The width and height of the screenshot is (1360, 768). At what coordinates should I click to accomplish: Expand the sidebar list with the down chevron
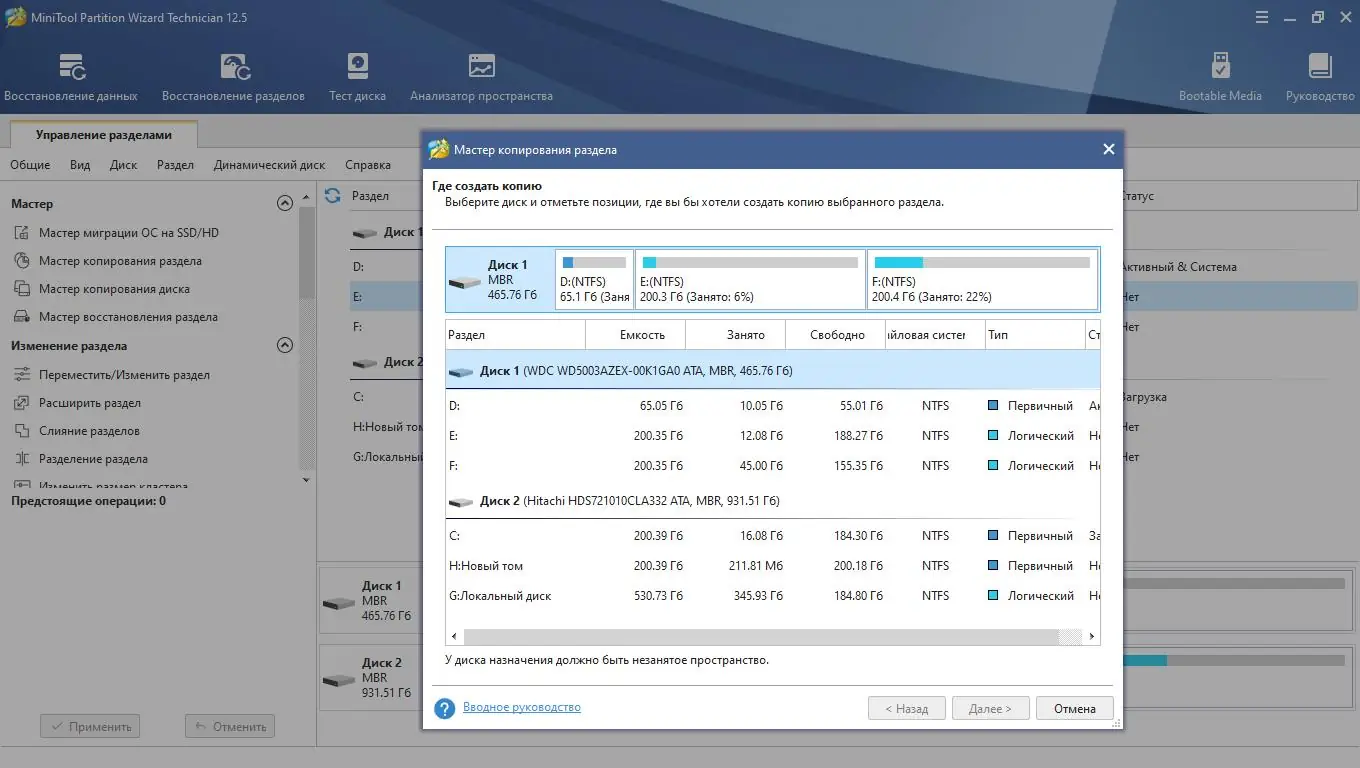pyautogui.click(x=305, y=479)
